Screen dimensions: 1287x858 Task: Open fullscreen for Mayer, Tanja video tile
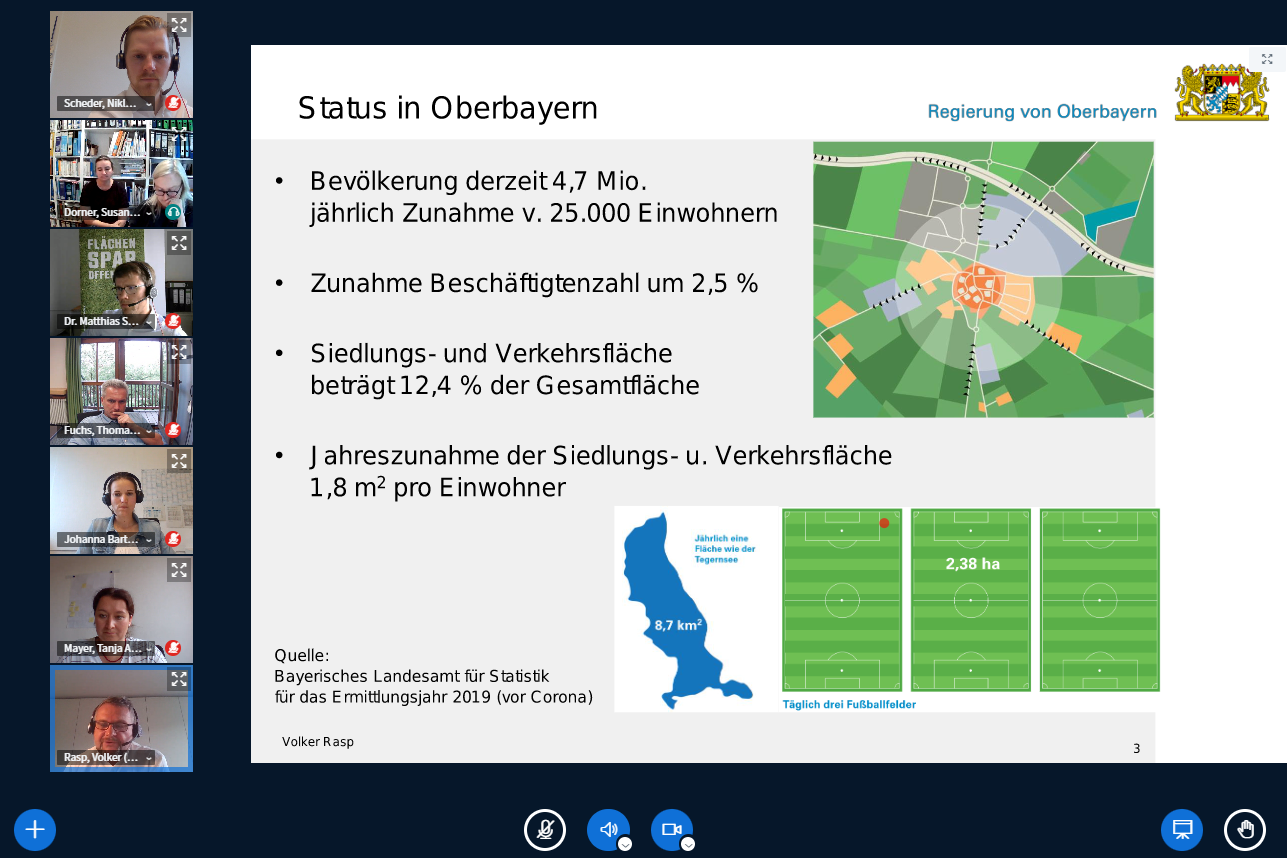(178, 570)
